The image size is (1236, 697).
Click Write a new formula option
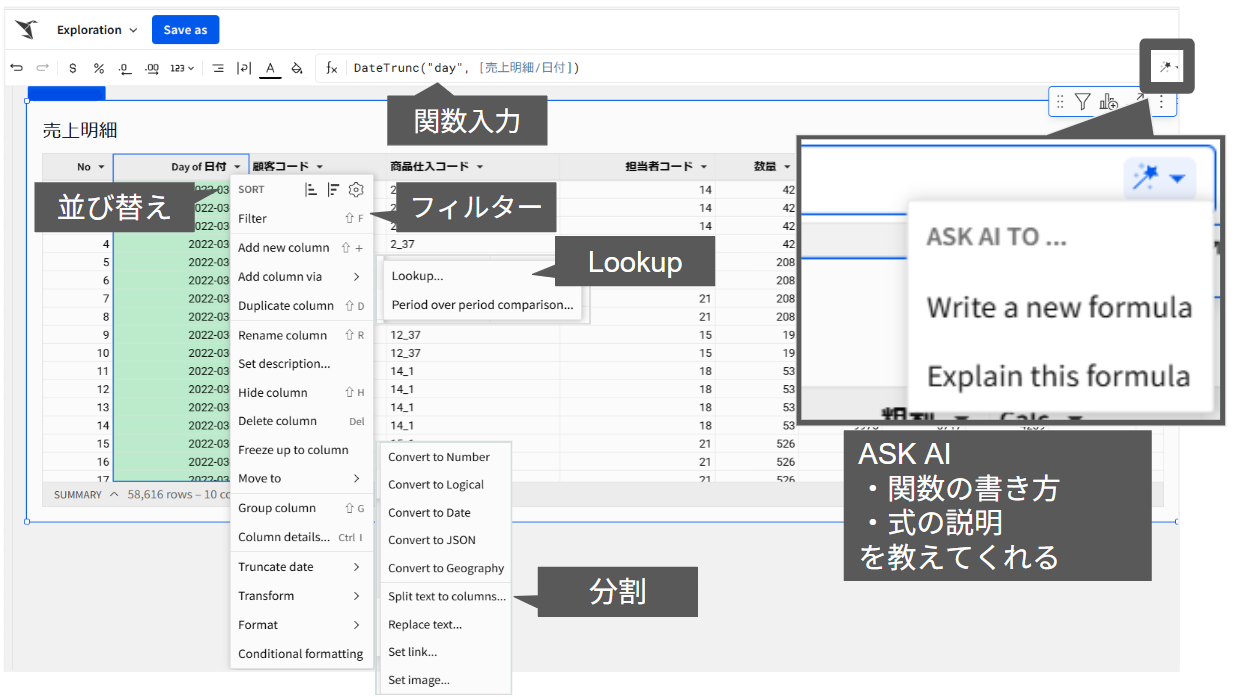[1062, 309]
